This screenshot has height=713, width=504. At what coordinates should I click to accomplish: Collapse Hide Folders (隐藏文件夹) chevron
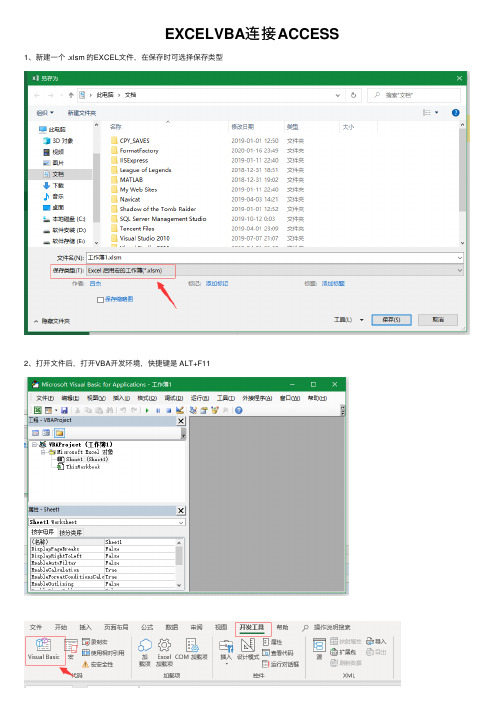click(36, 321)
